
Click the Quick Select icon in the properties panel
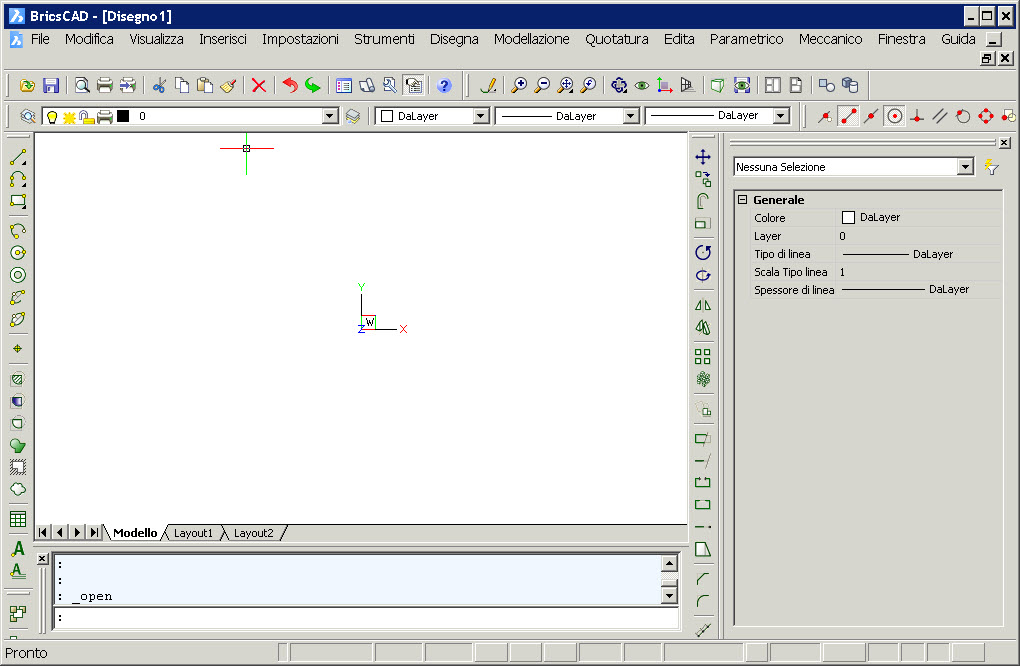(991, 167)
